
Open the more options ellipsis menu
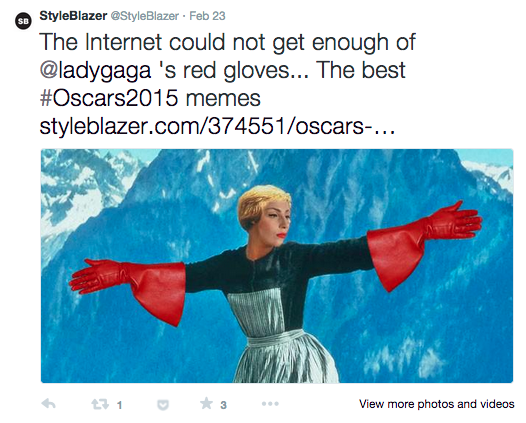[270, 404]
